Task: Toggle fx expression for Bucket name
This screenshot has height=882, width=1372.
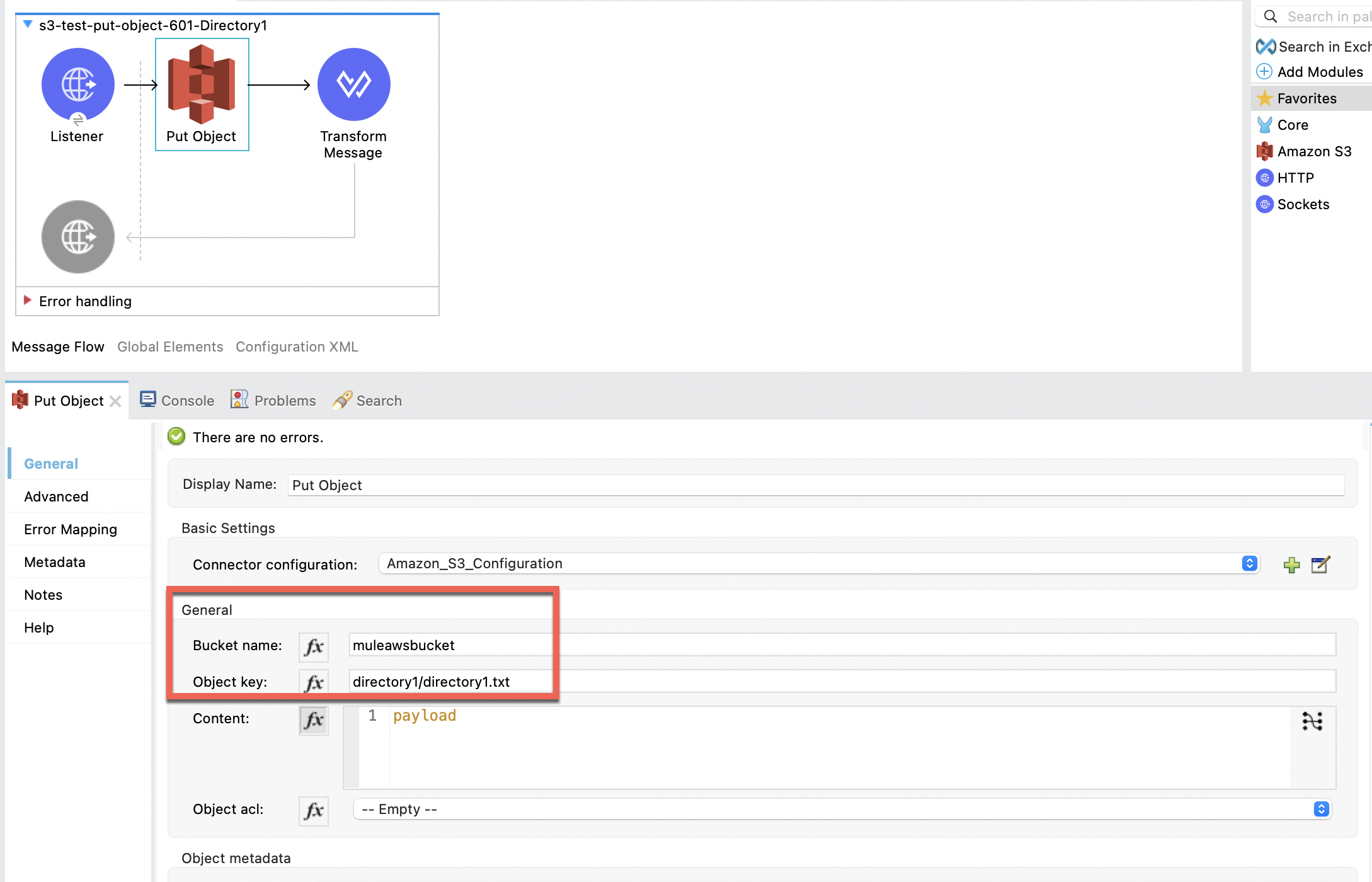Action: pyautogui.click(x=314, y=646)
